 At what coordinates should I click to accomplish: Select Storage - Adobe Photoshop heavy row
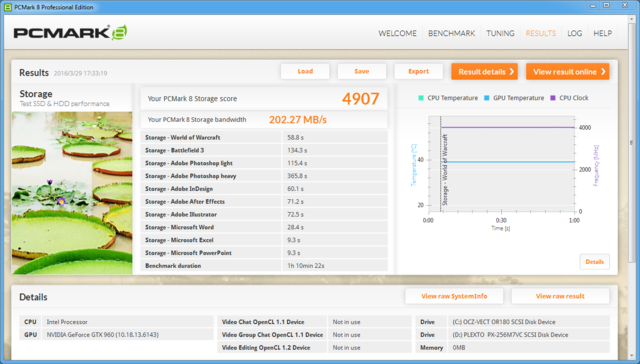(x=264, y=176)
